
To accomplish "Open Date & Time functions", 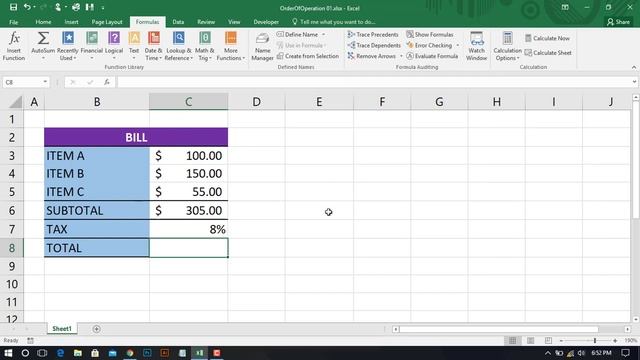I will (153, 46).
